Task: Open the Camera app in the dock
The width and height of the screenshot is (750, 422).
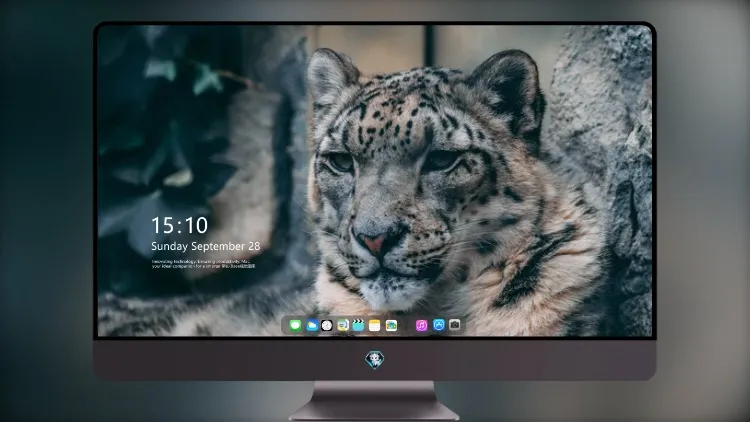Action: [455, 325]
